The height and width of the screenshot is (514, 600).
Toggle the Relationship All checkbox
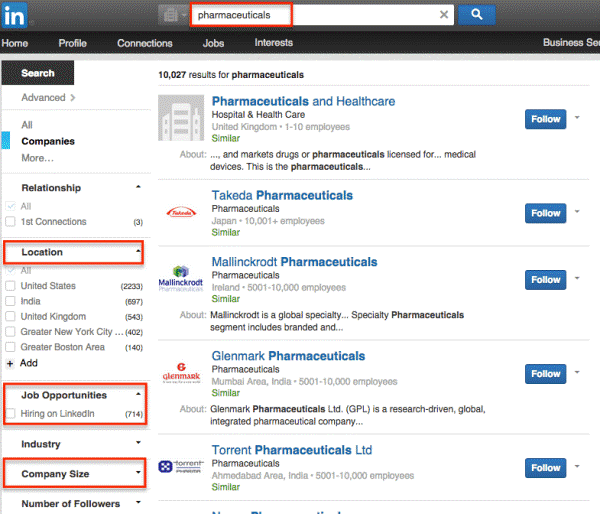click(10, 206)
